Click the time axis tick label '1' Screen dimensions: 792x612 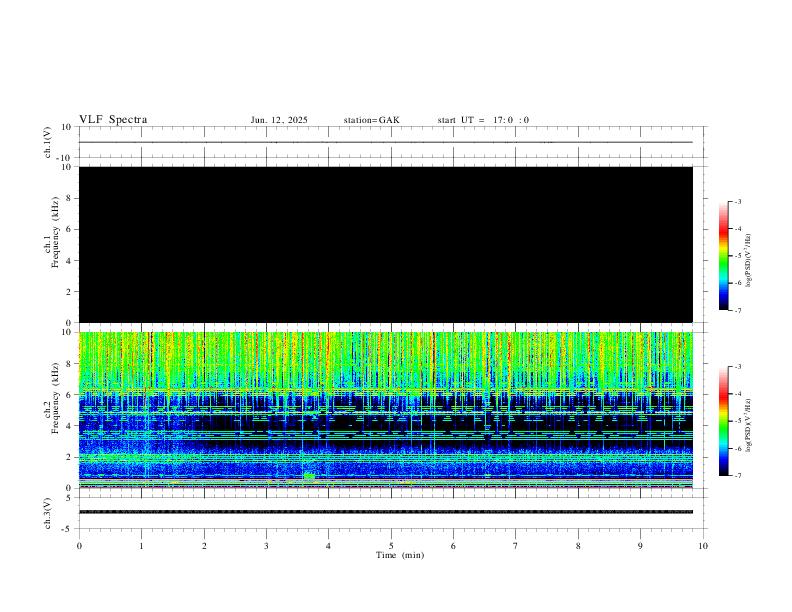coord(141,546)
